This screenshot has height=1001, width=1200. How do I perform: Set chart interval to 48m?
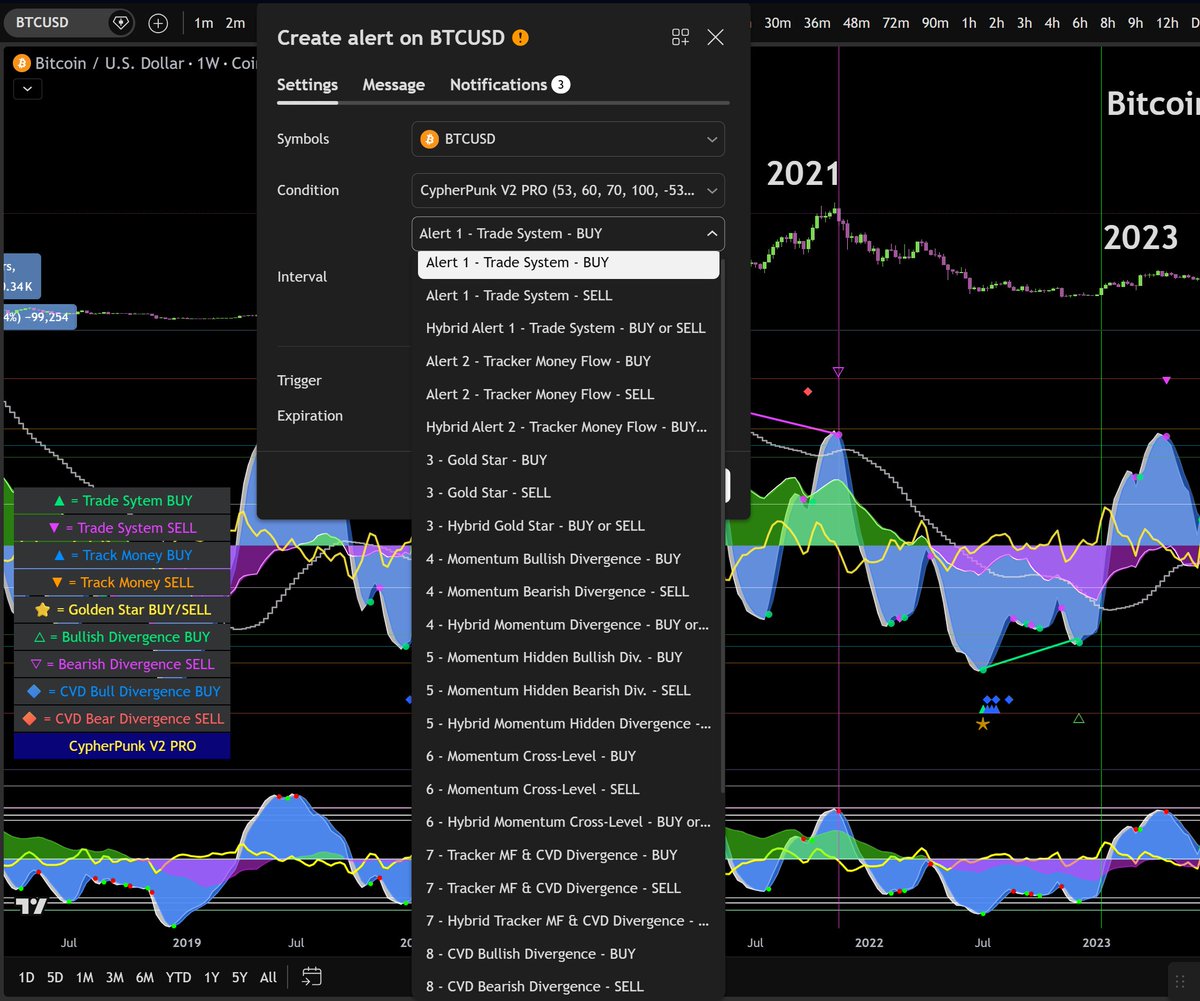click(856, 23)
